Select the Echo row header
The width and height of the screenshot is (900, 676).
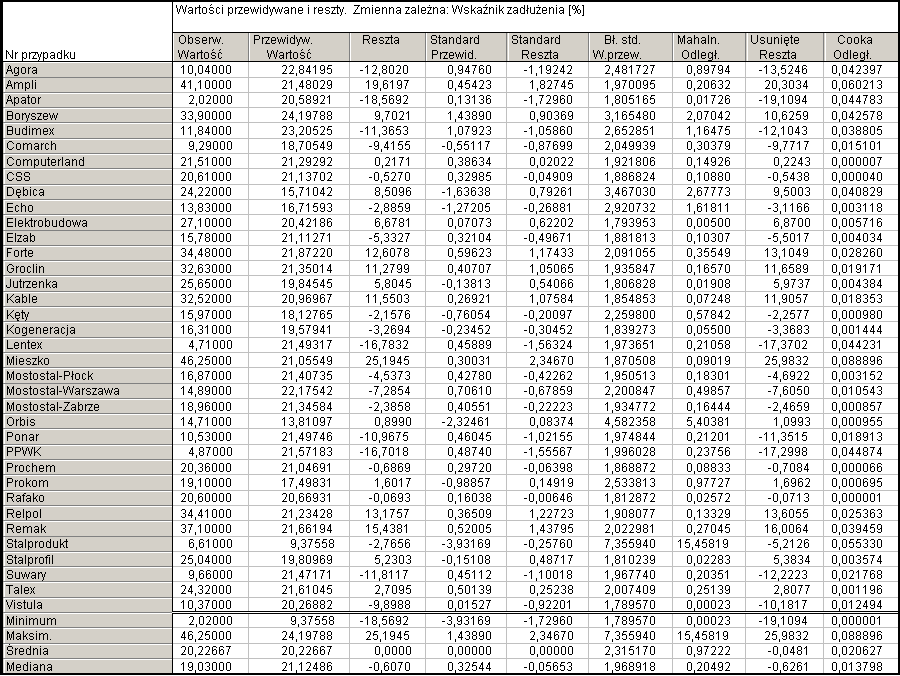click(x=87, y=208)
